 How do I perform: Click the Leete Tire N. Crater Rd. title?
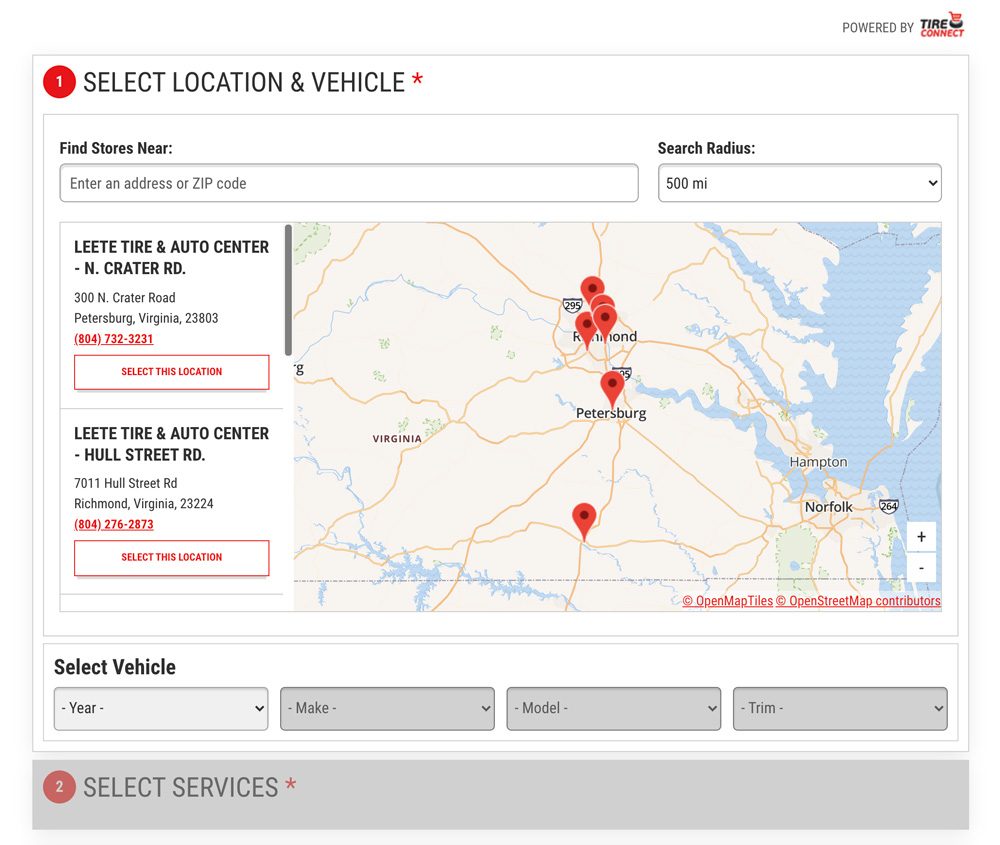click(x=172, y=258)
